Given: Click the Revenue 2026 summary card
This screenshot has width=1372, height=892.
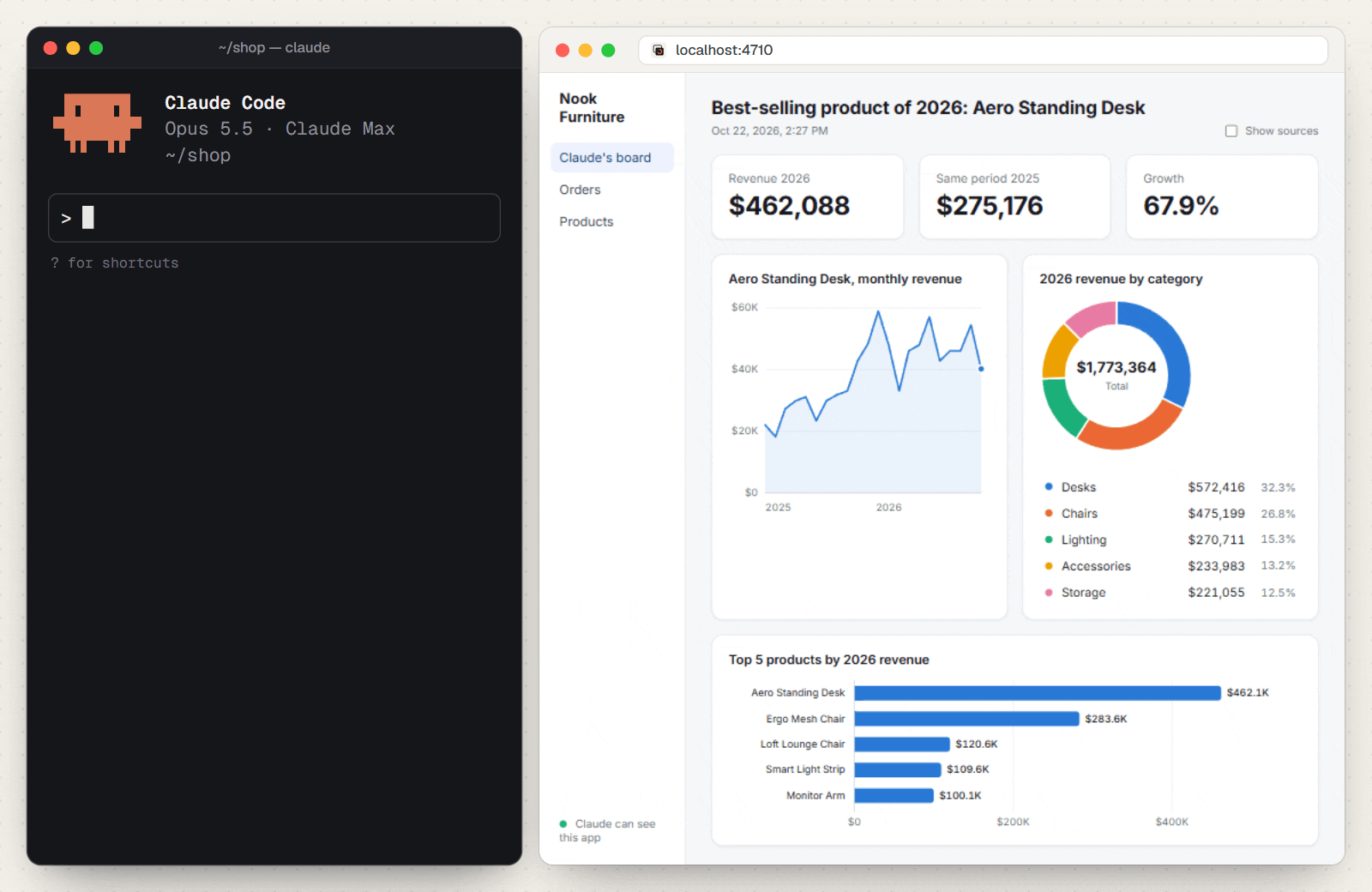Looking at the screenshot, I should click(x=808, y=197).
